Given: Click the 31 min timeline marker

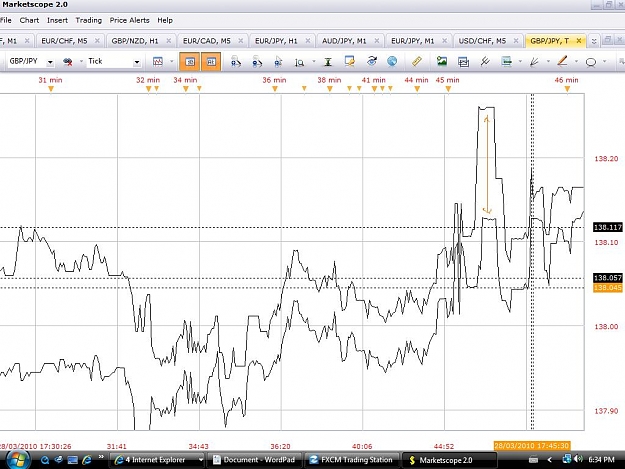Looking at the screenshot, I should click(51, 88).
